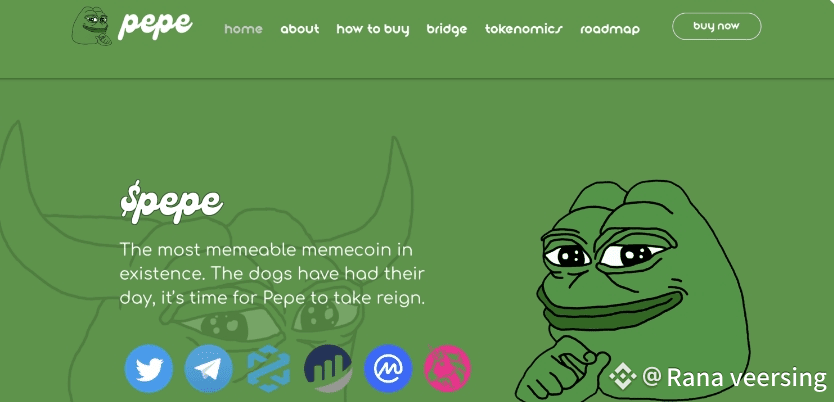Click the Binance watermark logo
The height and width of the screenshot is (402, 834).
tap(623, 376)
